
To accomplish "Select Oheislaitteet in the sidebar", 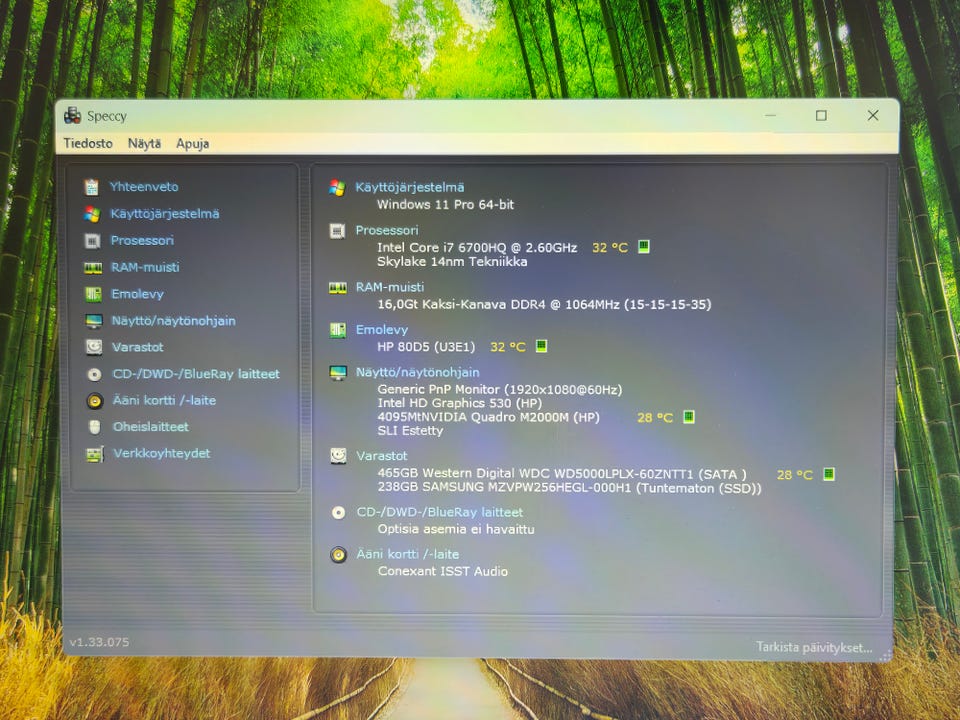I will point(151,427).
